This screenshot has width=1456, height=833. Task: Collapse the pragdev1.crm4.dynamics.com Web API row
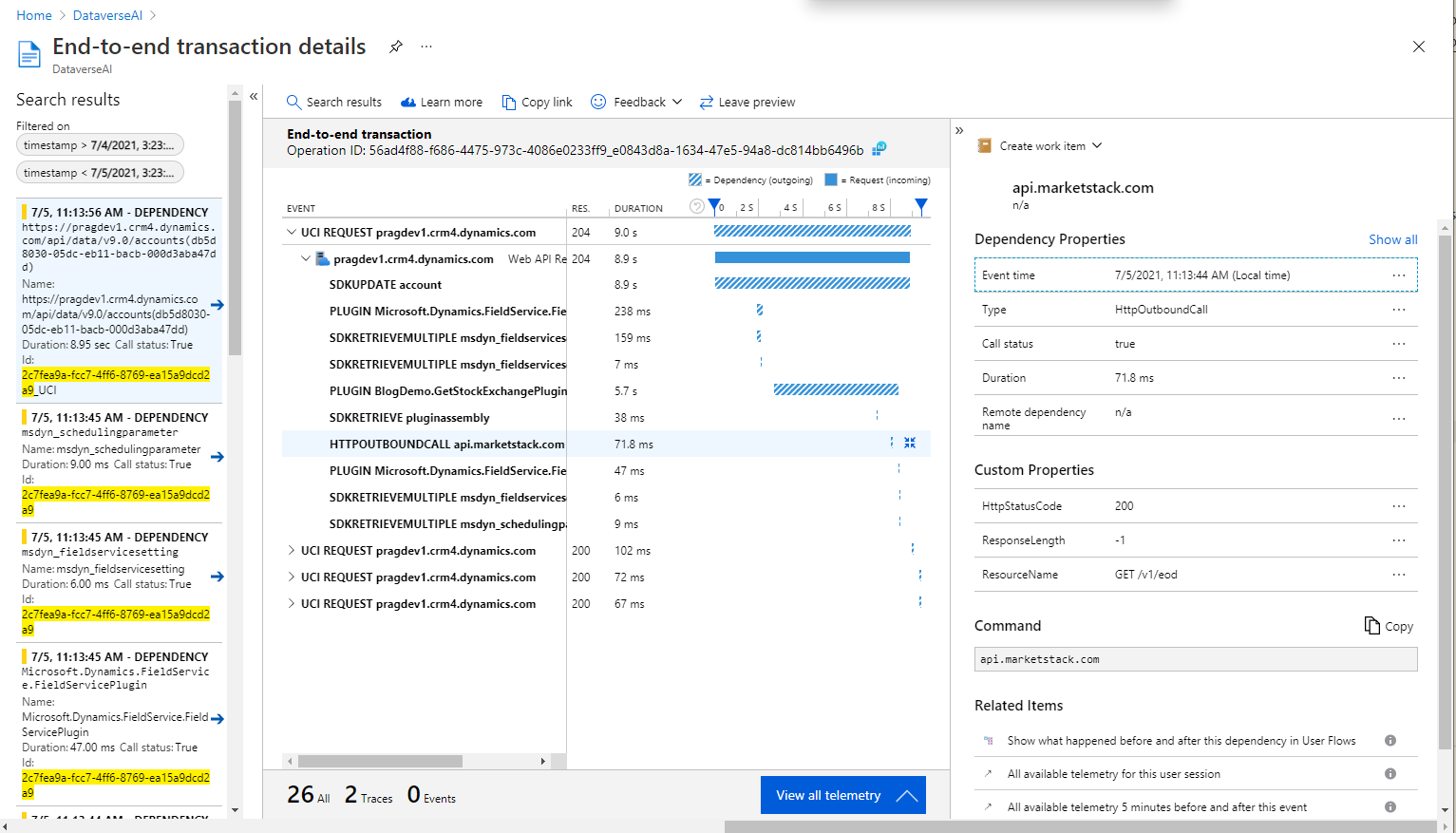[306, 258]
